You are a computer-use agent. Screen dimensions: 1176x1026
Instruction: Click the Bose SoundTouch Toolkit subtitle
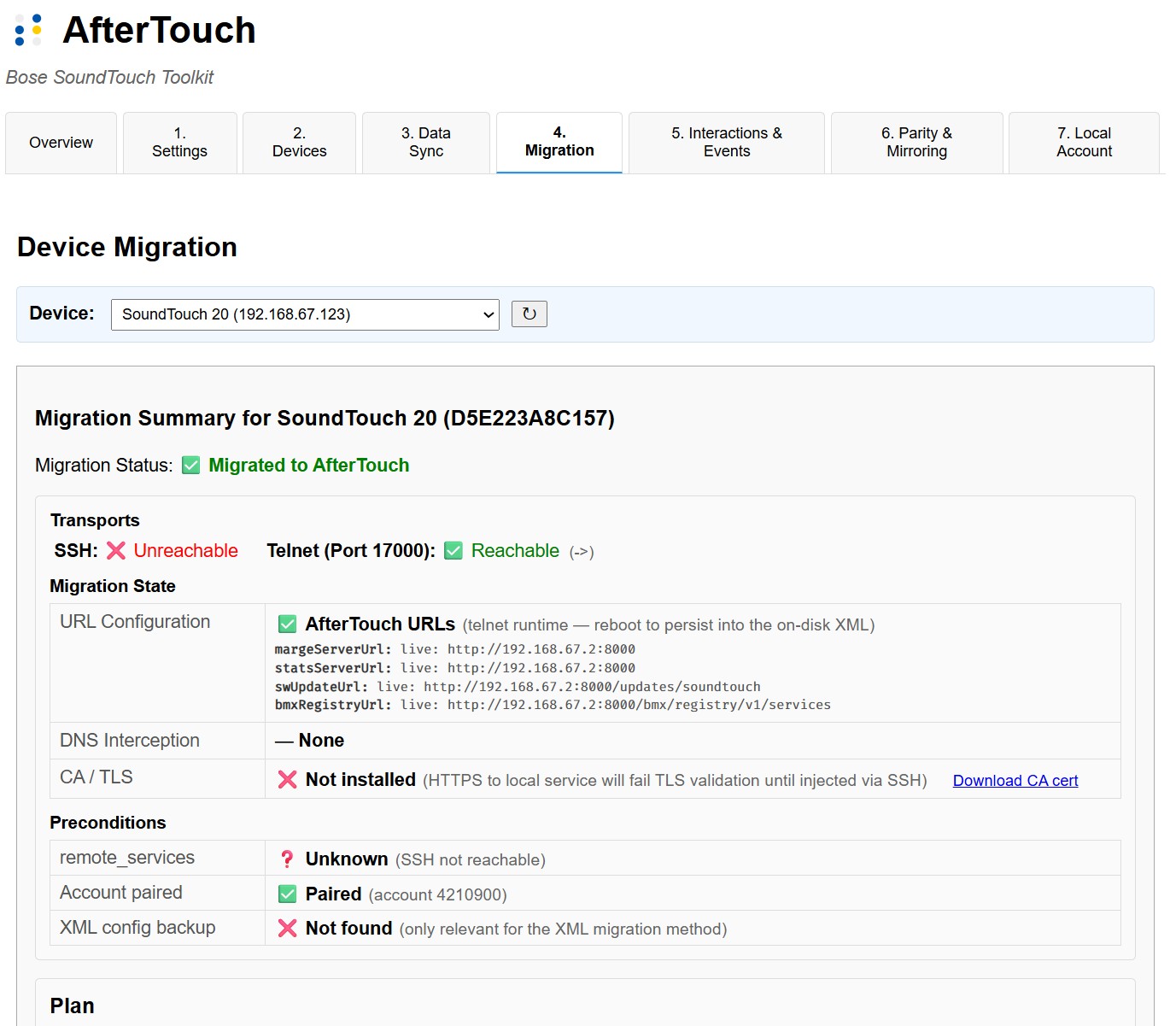tap(109, 78)
